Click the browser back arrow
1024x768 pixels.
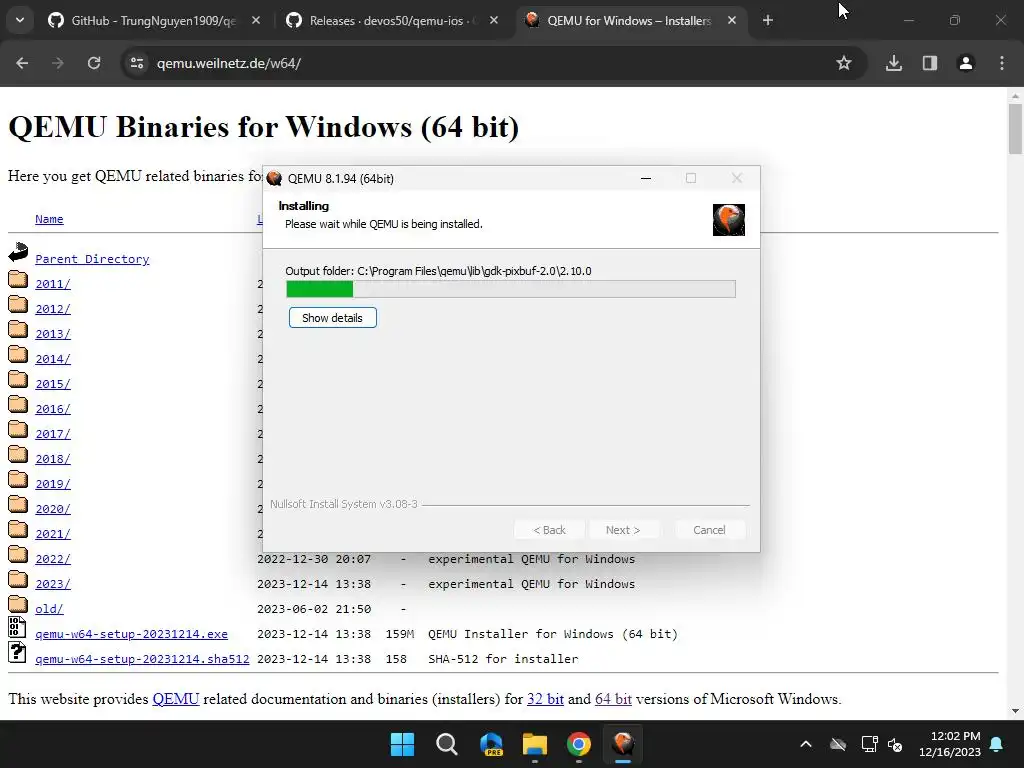(22, 63)
